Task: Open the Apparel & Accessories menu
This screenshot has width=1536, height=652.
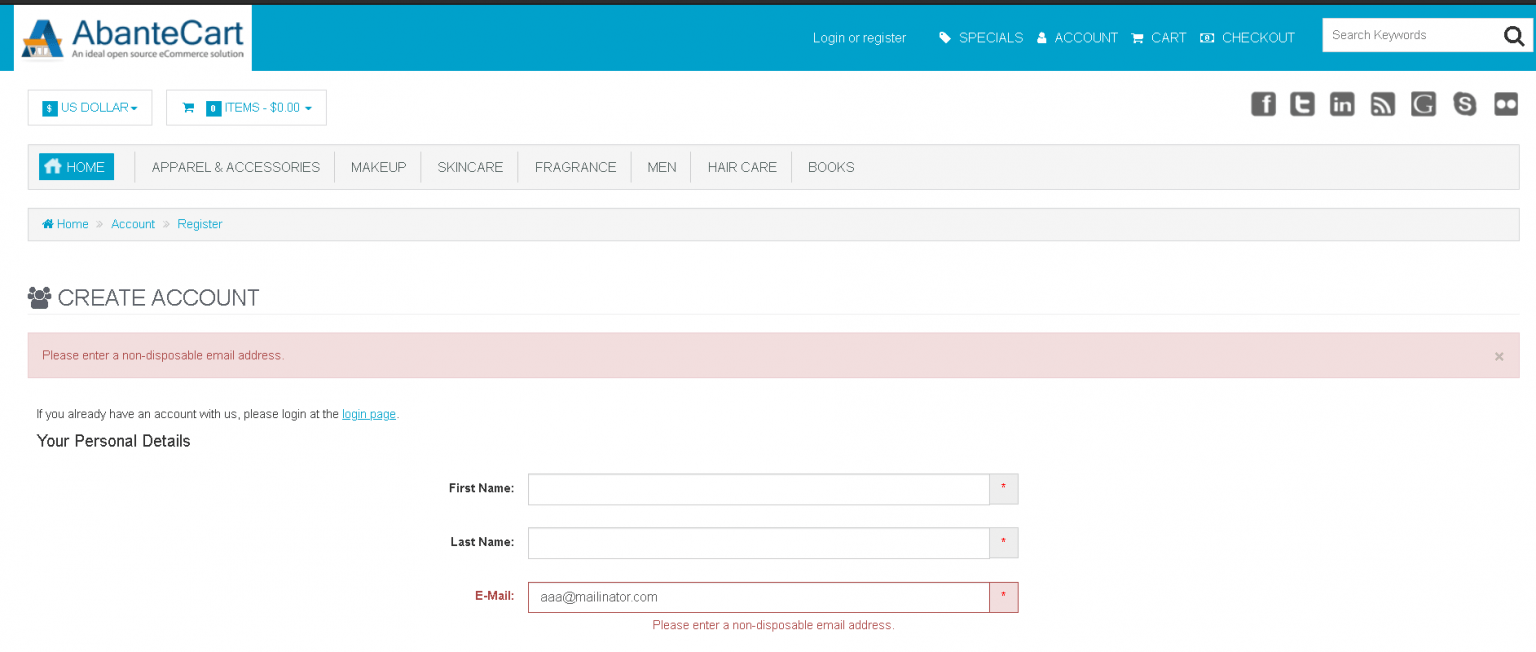Action: [235, 167]
